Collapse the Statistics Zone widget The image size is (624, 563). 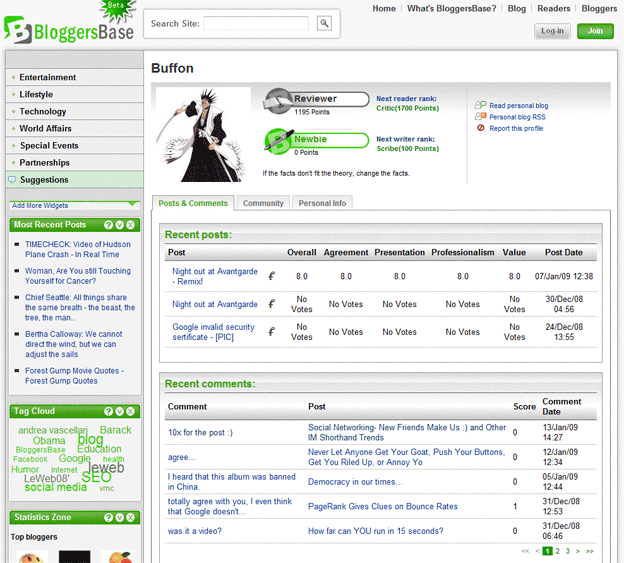(x=119, y=518)
